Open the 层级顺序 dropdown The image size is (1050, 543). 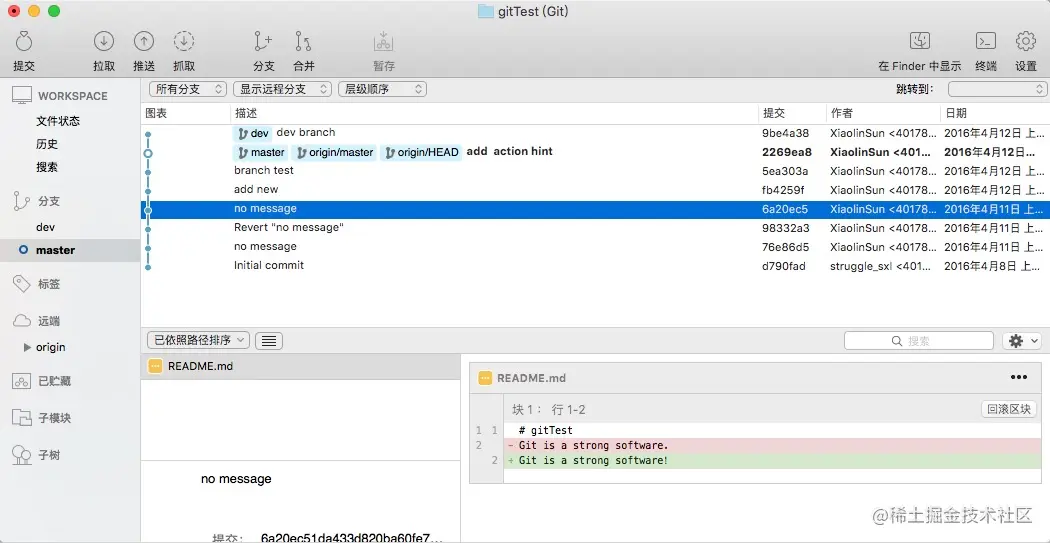[382, 89]
